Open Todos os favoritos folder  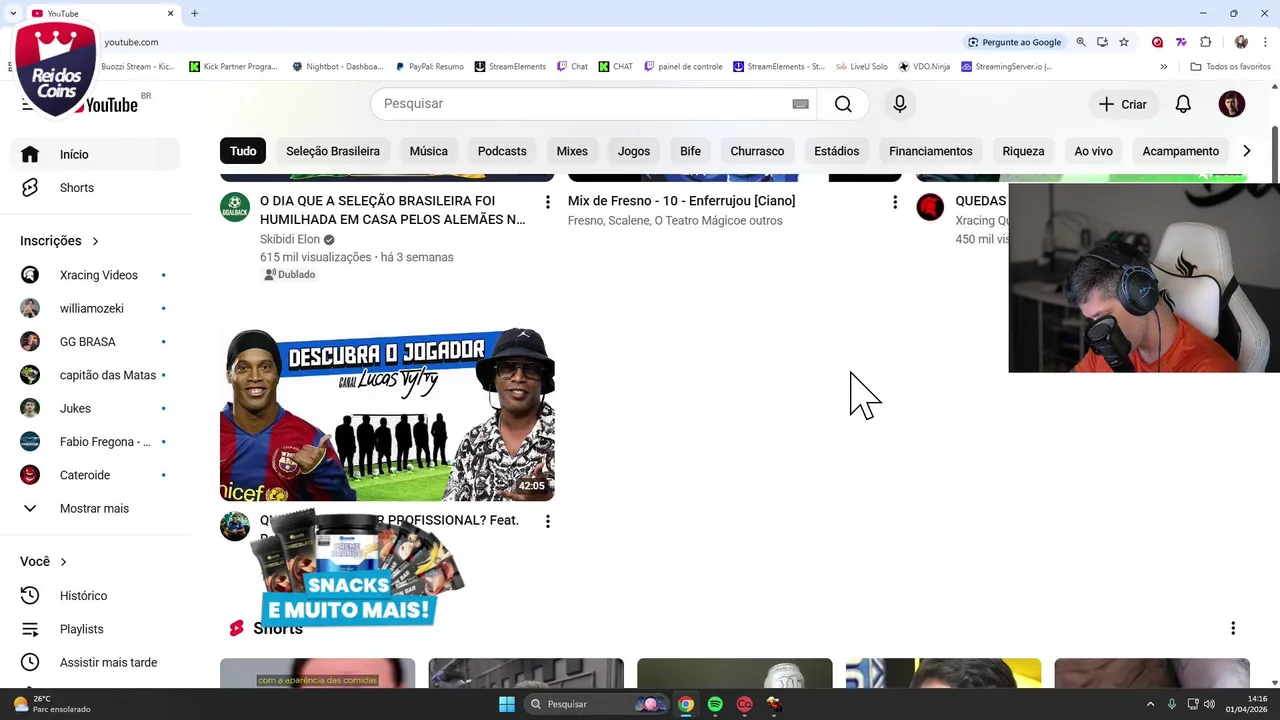click(1231, 67)
